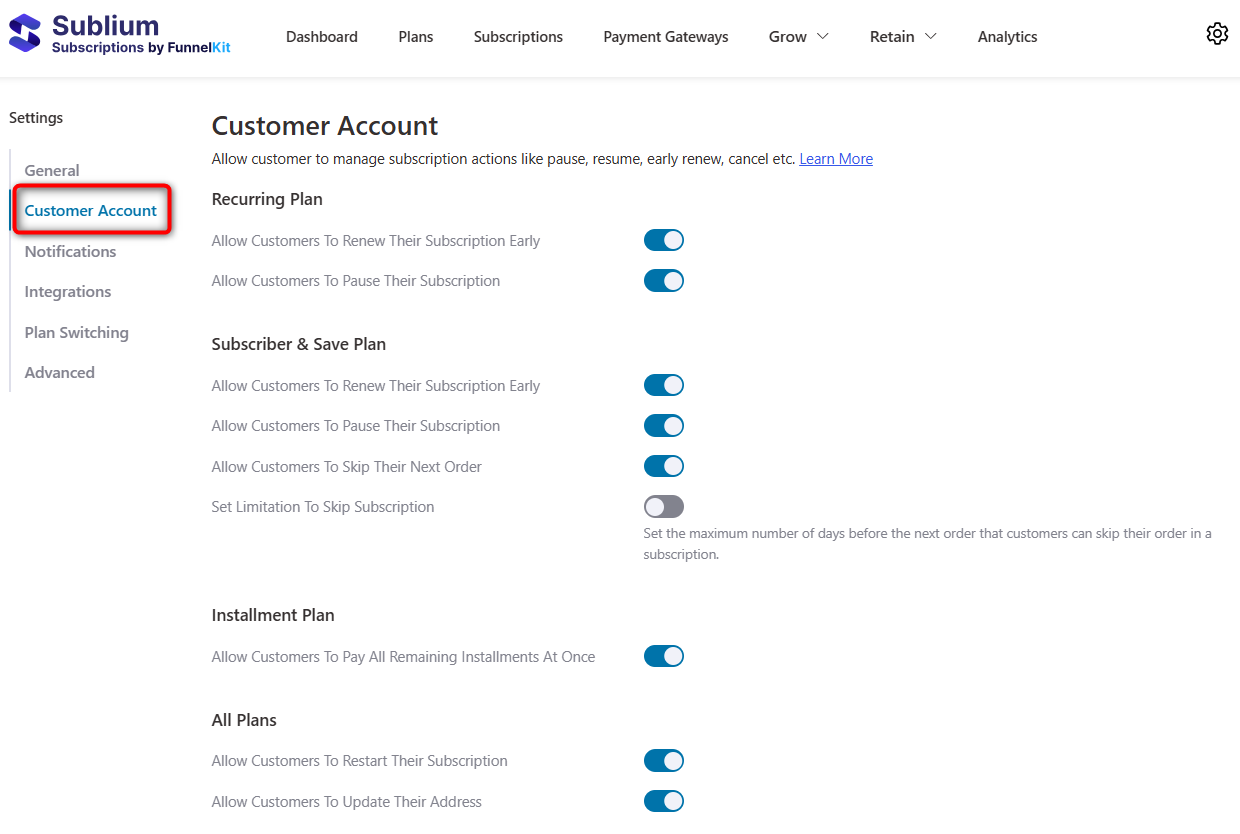The height and width of the screenshot is (834, 1240).
Task: Click the Sublium logo icon
Action: pos(24,33)
